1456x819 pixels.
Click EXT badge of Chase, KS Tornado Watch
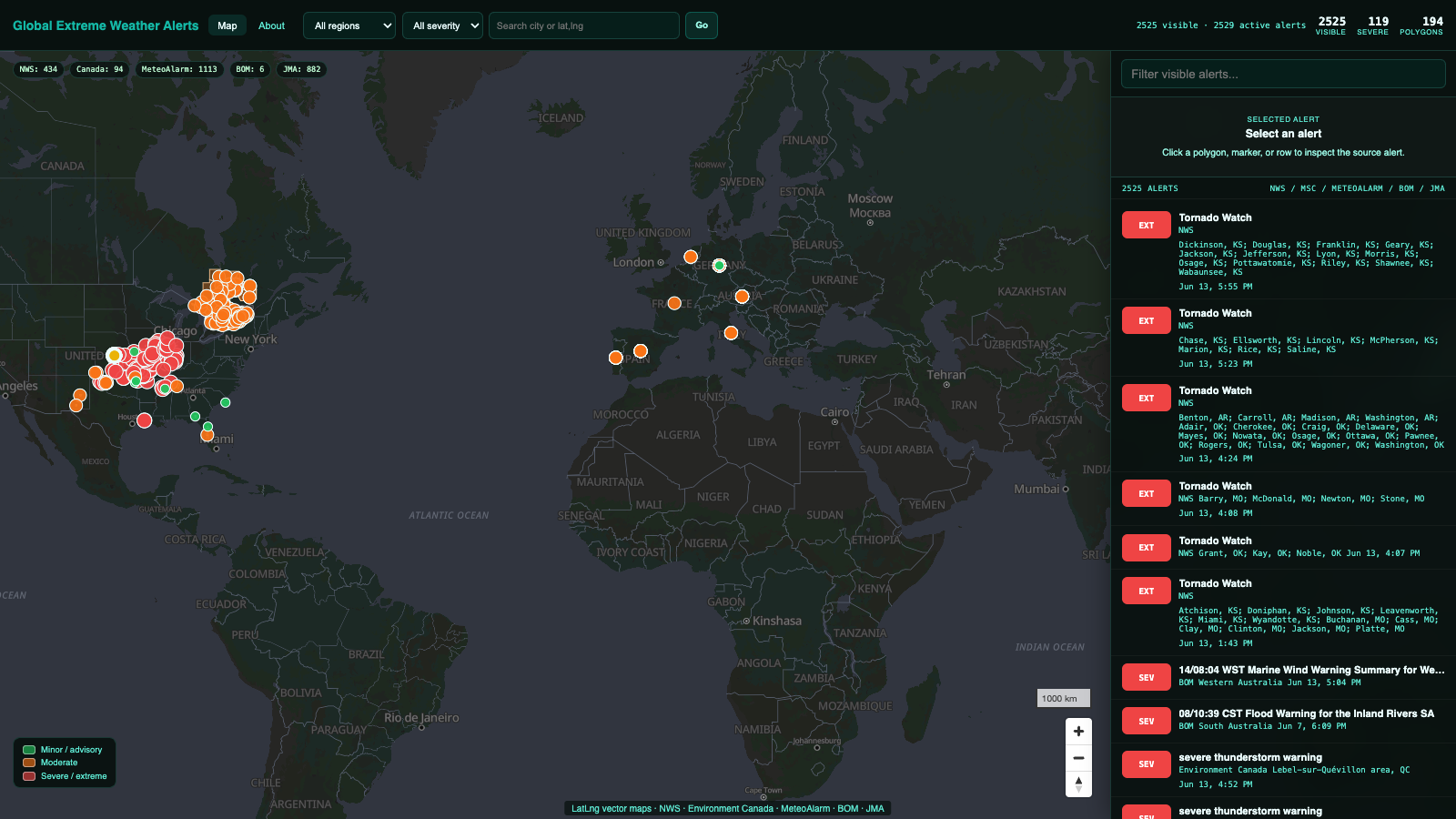pyautogui.click(x=1146, y=320)
